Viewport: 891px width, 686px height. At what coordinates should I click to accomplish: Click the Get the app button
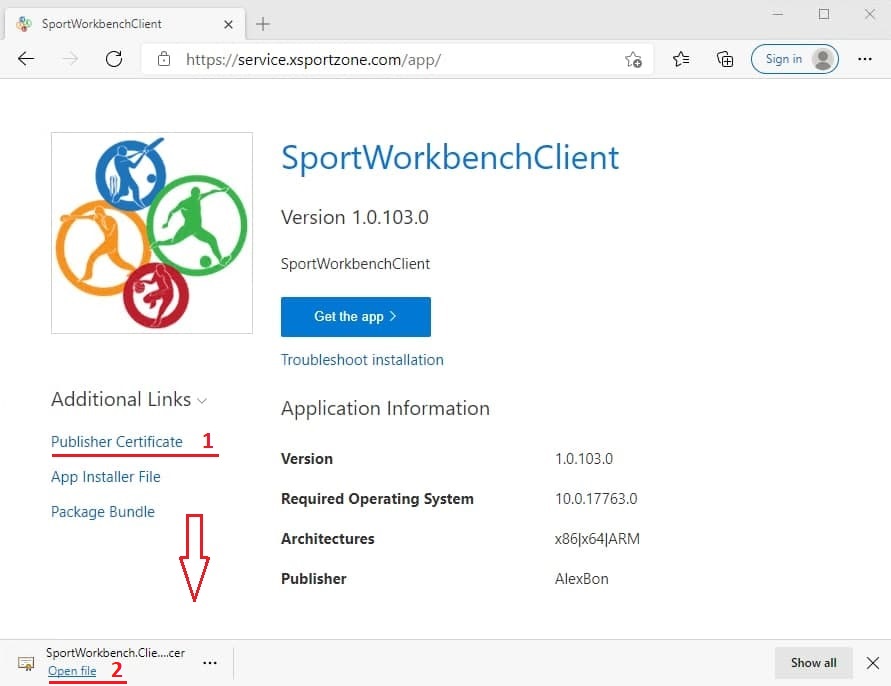355,316
